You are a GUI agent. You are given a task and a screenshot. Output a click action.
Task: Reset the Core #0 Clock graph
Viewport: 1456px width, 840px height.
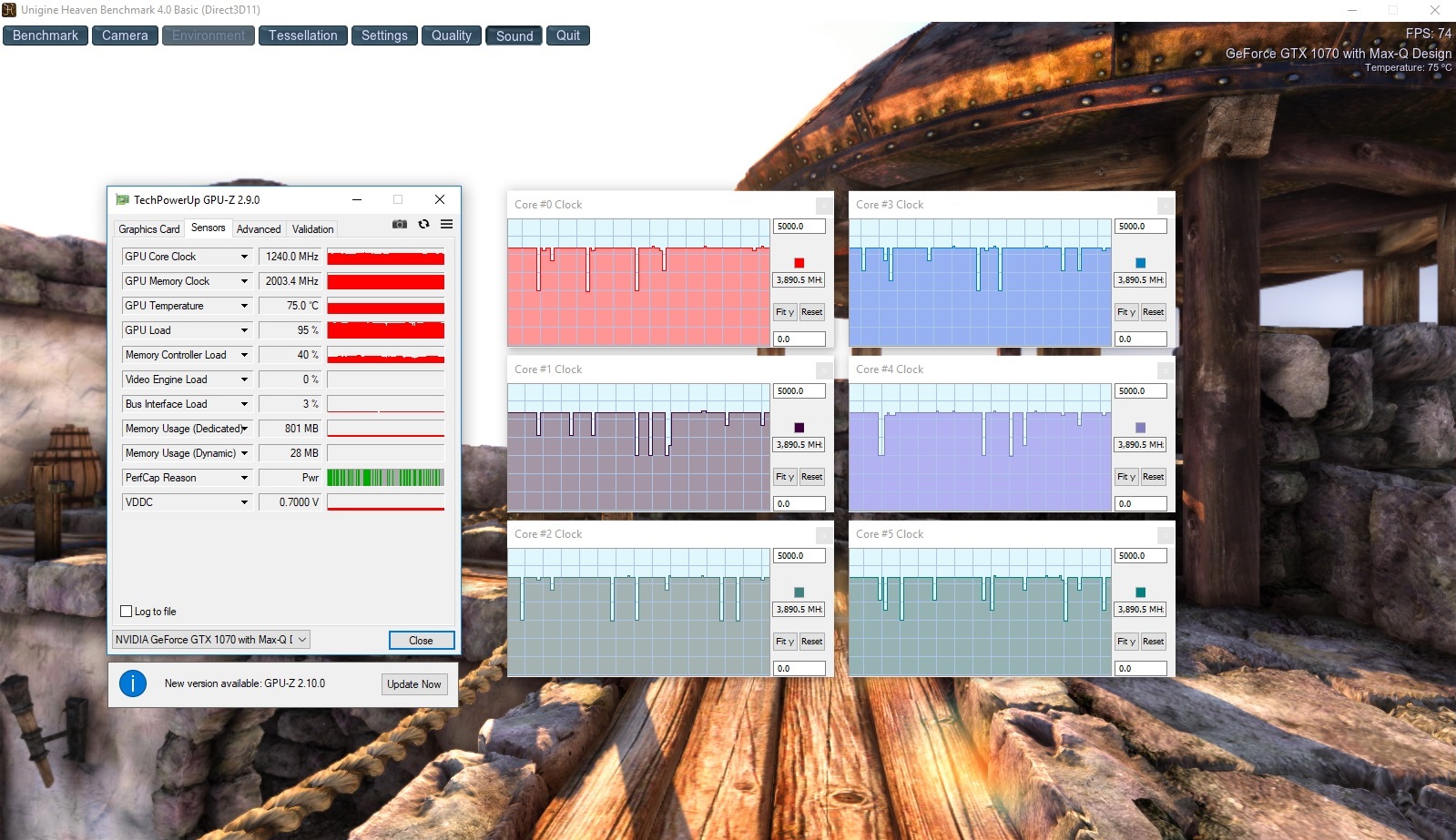812,312
